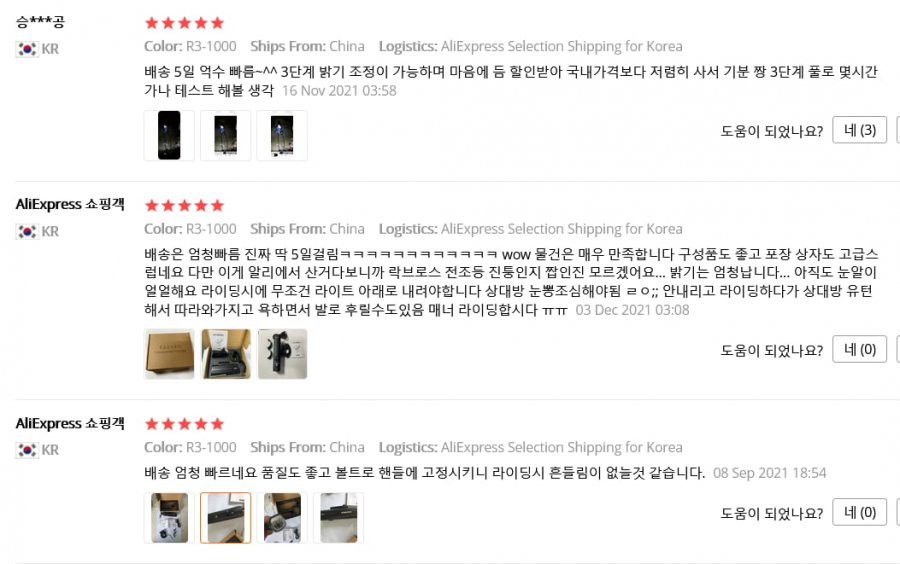Viewport: 900px width, 564px height.
Task: Click Korean flag icon of second reviewer
Action: pyautogui.click(x=26, y=232)
